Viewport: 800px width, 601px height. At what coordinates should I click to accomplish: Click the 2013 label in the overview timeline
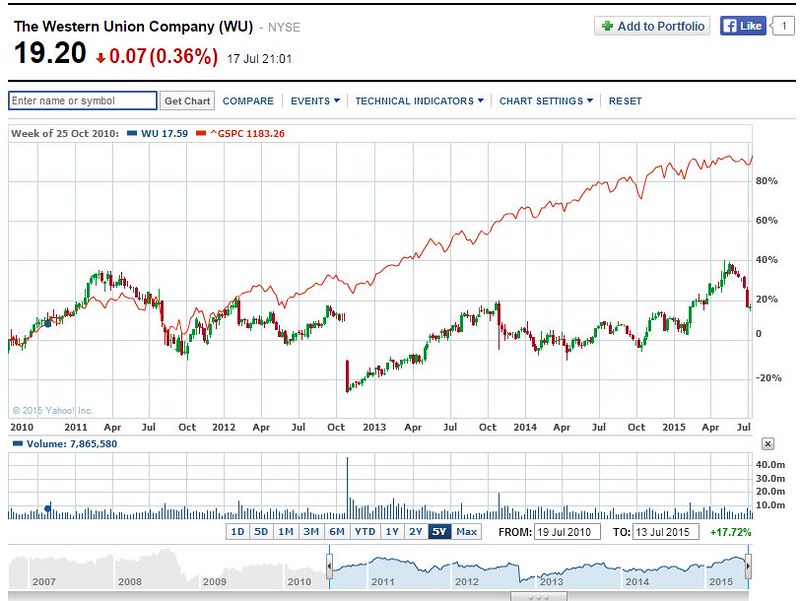[x=552, y=582]
